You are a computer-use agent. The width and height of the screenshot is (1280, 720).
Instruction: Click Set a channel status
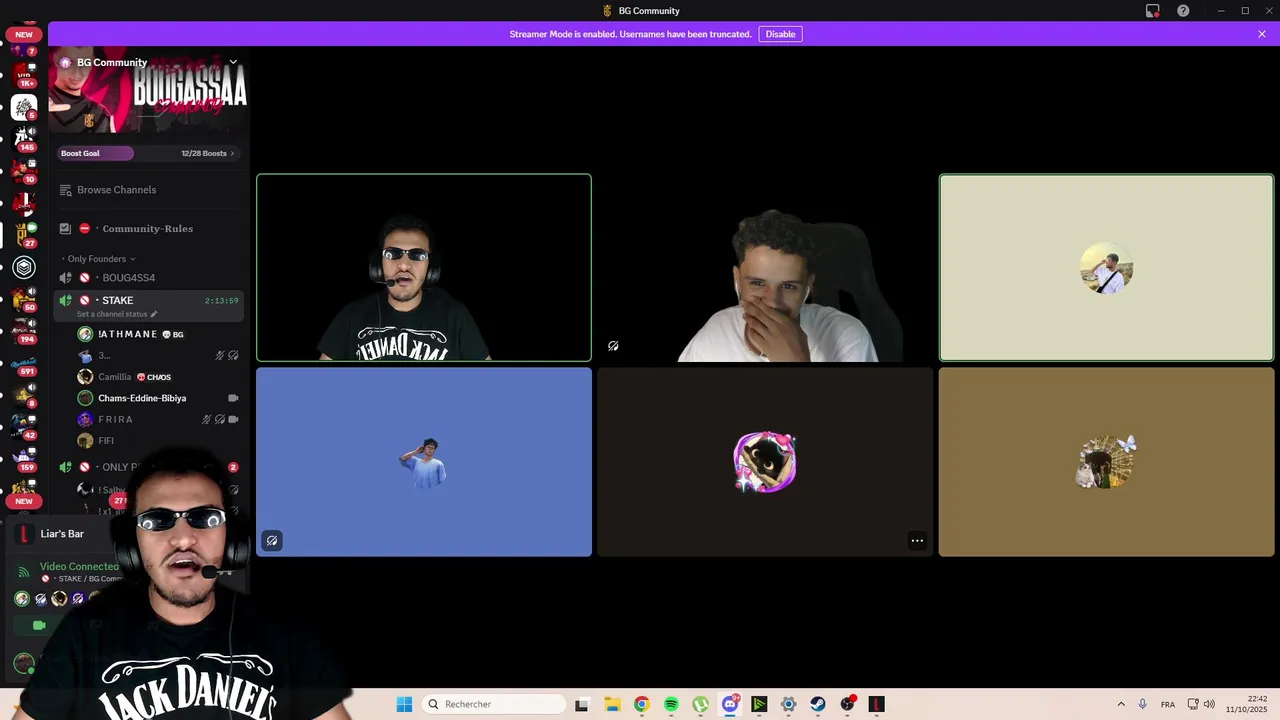tap(116, 314)
